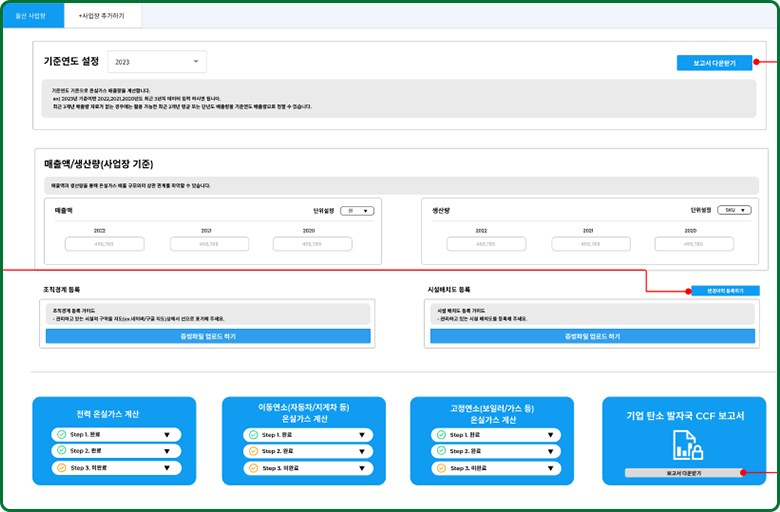This screenshot has width=780, height=512.
Task: Click orange status icon for 전력 Step 3
Action: point(62,467)
